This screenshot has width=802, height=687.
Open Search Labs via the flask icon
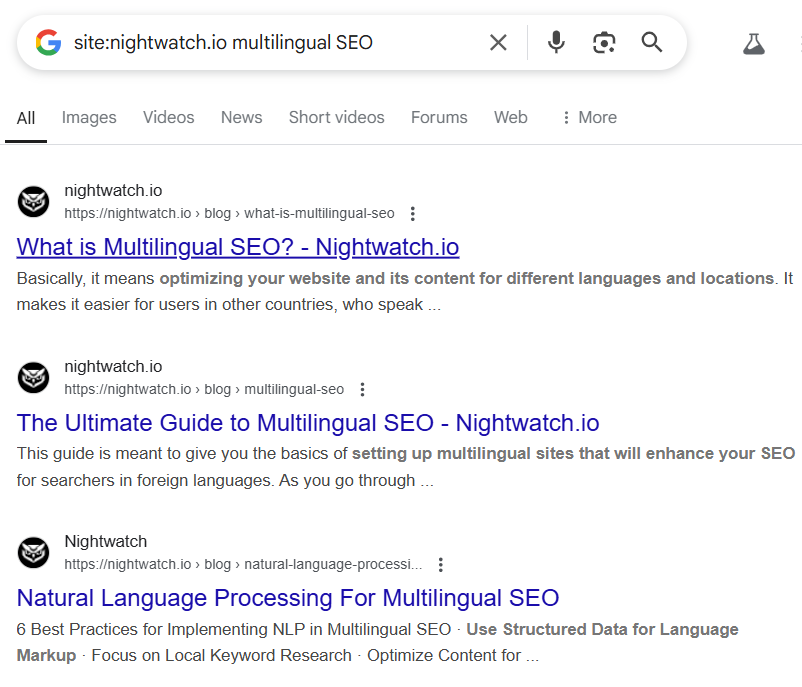point(754,42)
